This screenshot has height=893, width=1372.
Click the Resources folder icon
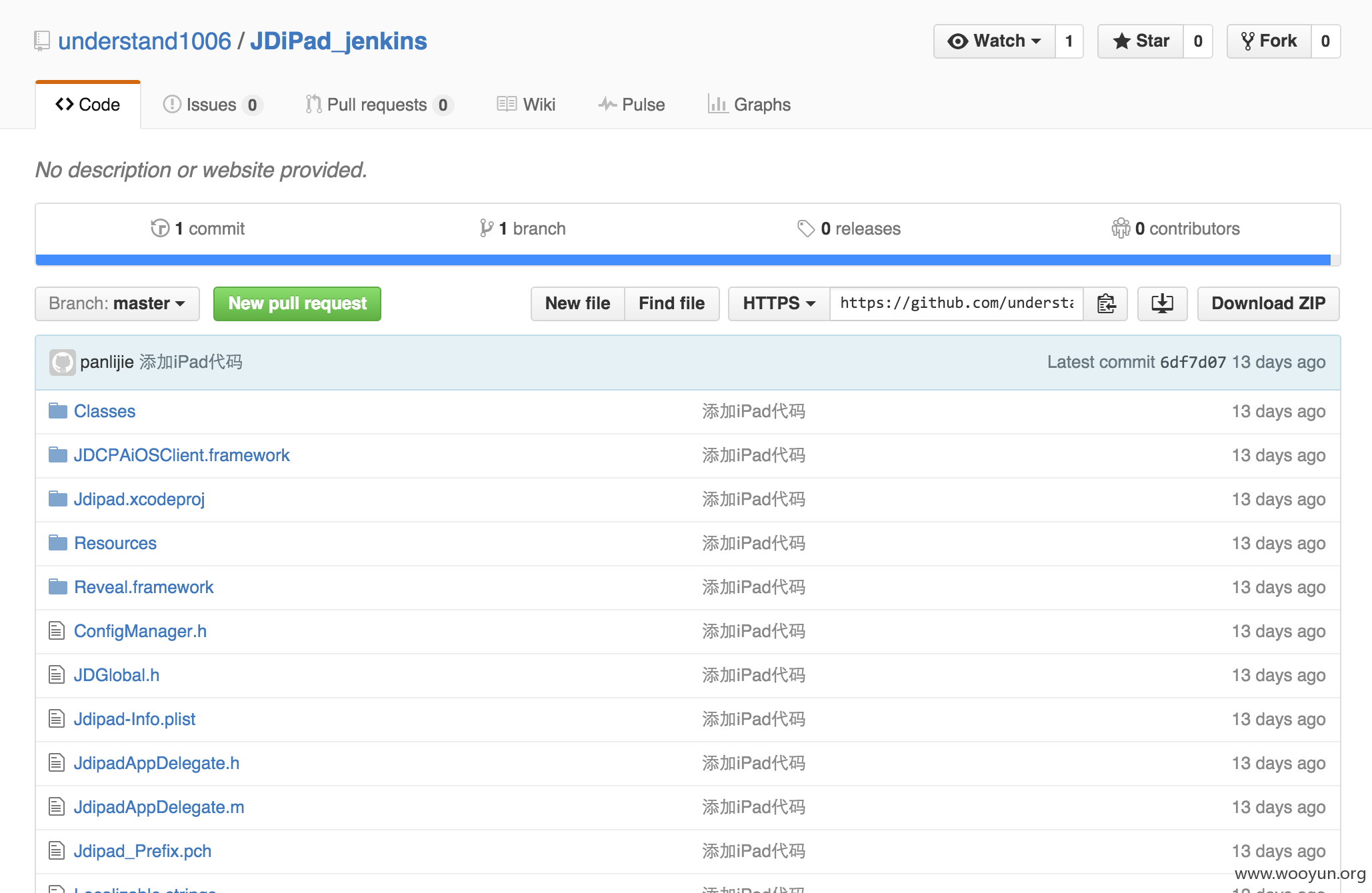[58, 543]
